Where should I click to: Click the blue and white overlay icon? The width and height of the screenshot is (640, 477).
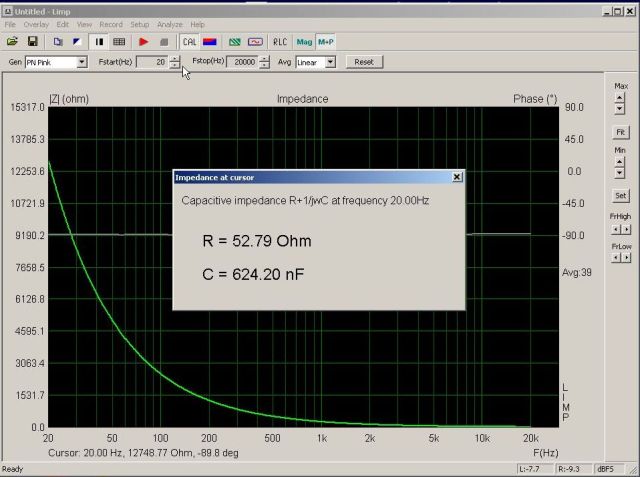tap(77, 42)
